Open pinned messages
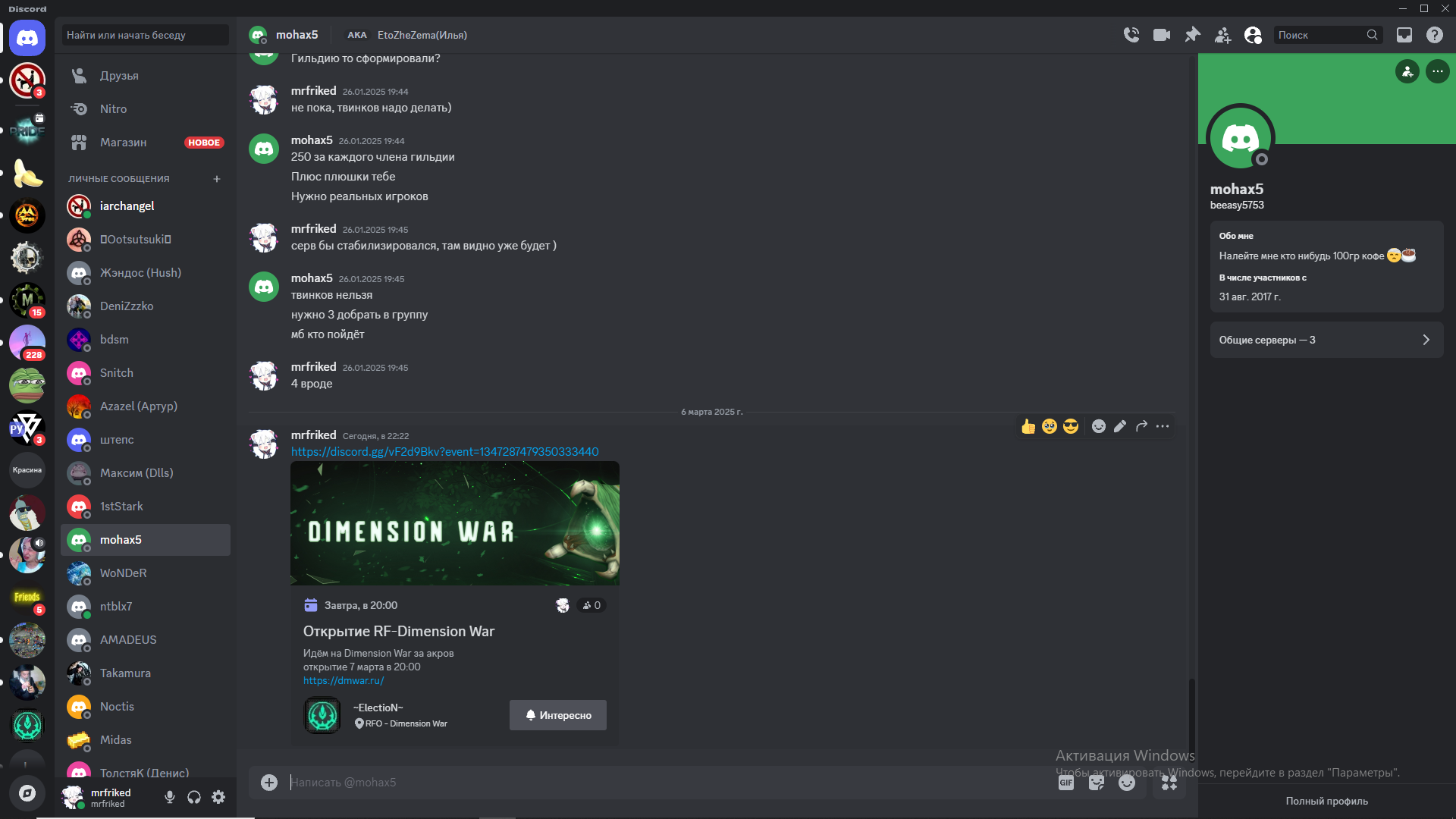Viewport: 1456px width, 819px height. [x=1193, y=35]
